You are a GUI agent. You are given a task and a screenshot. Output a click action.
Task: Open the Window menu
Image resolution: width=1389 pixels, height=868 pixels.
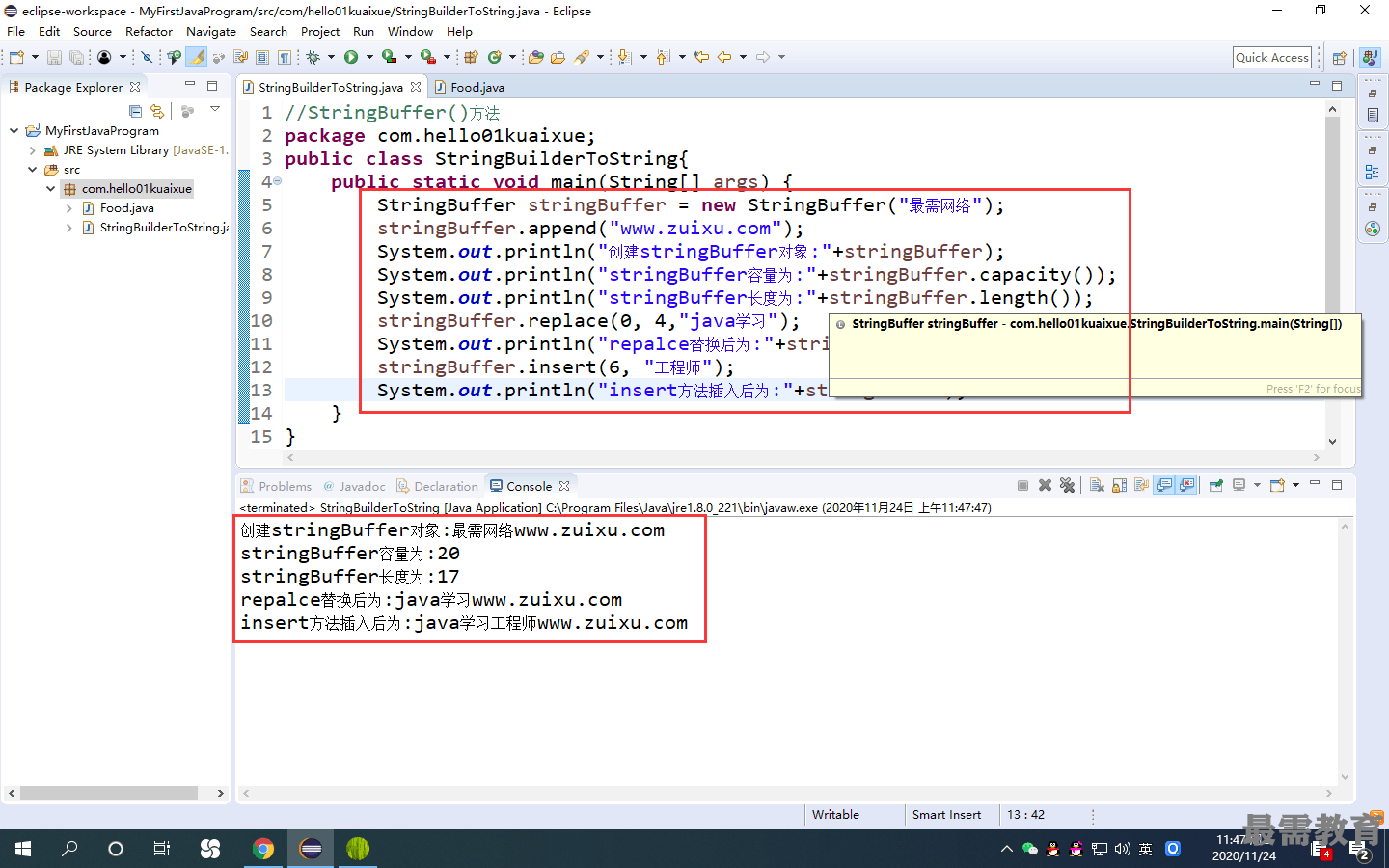tap(411, 31)
